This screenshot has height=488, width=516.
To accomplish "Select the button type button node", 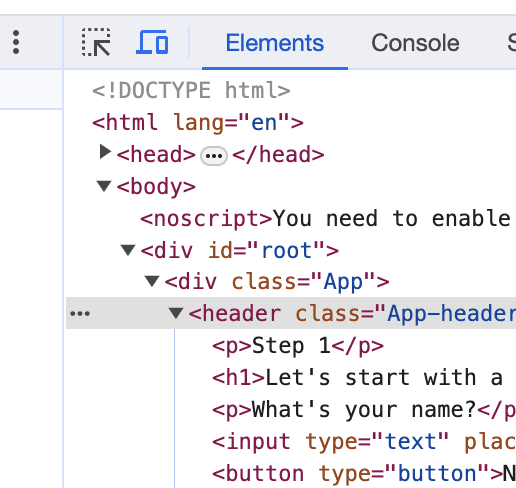I will 364,474.
